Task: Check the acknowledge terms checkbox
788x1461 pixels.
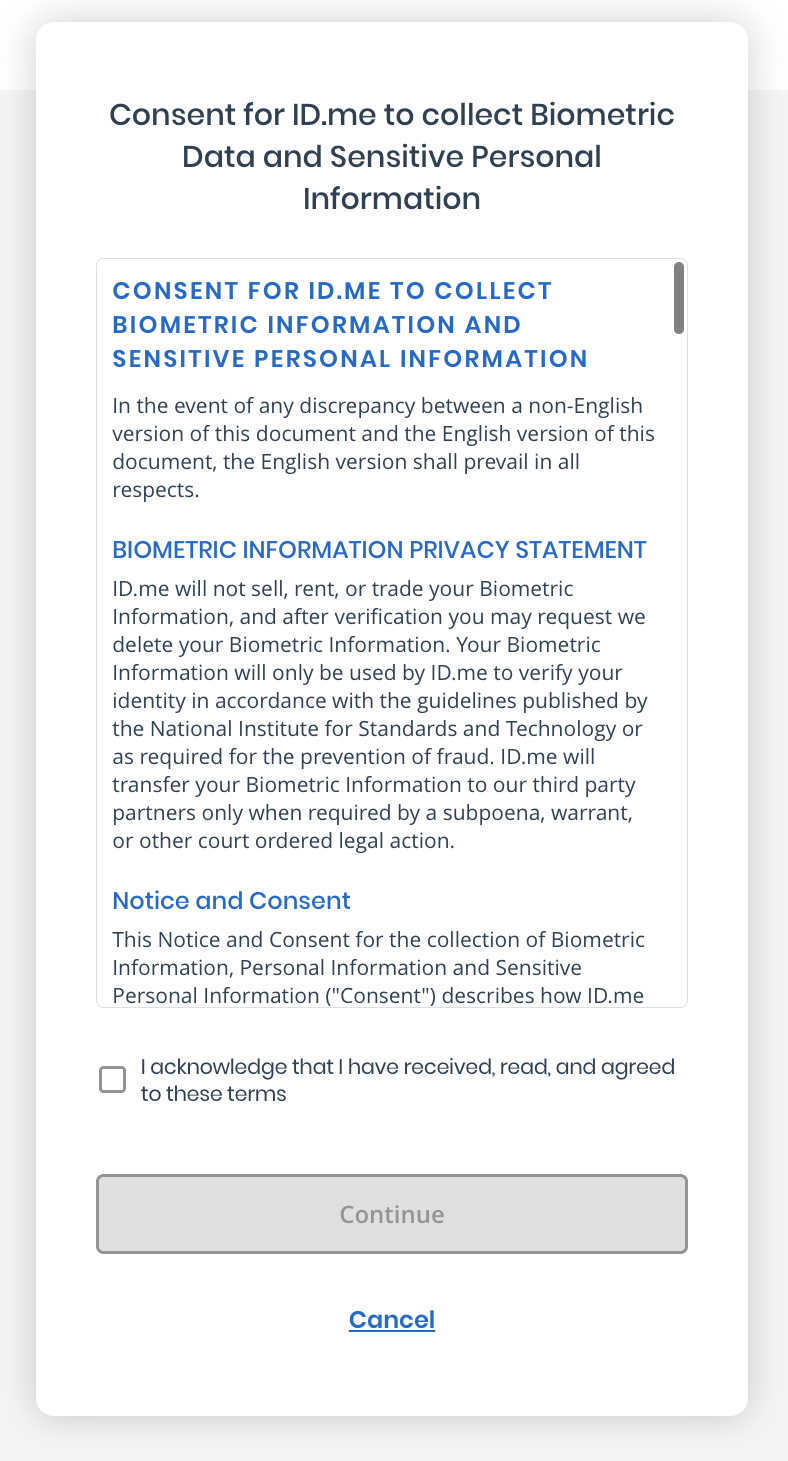Action: [x=113, y=1080]
